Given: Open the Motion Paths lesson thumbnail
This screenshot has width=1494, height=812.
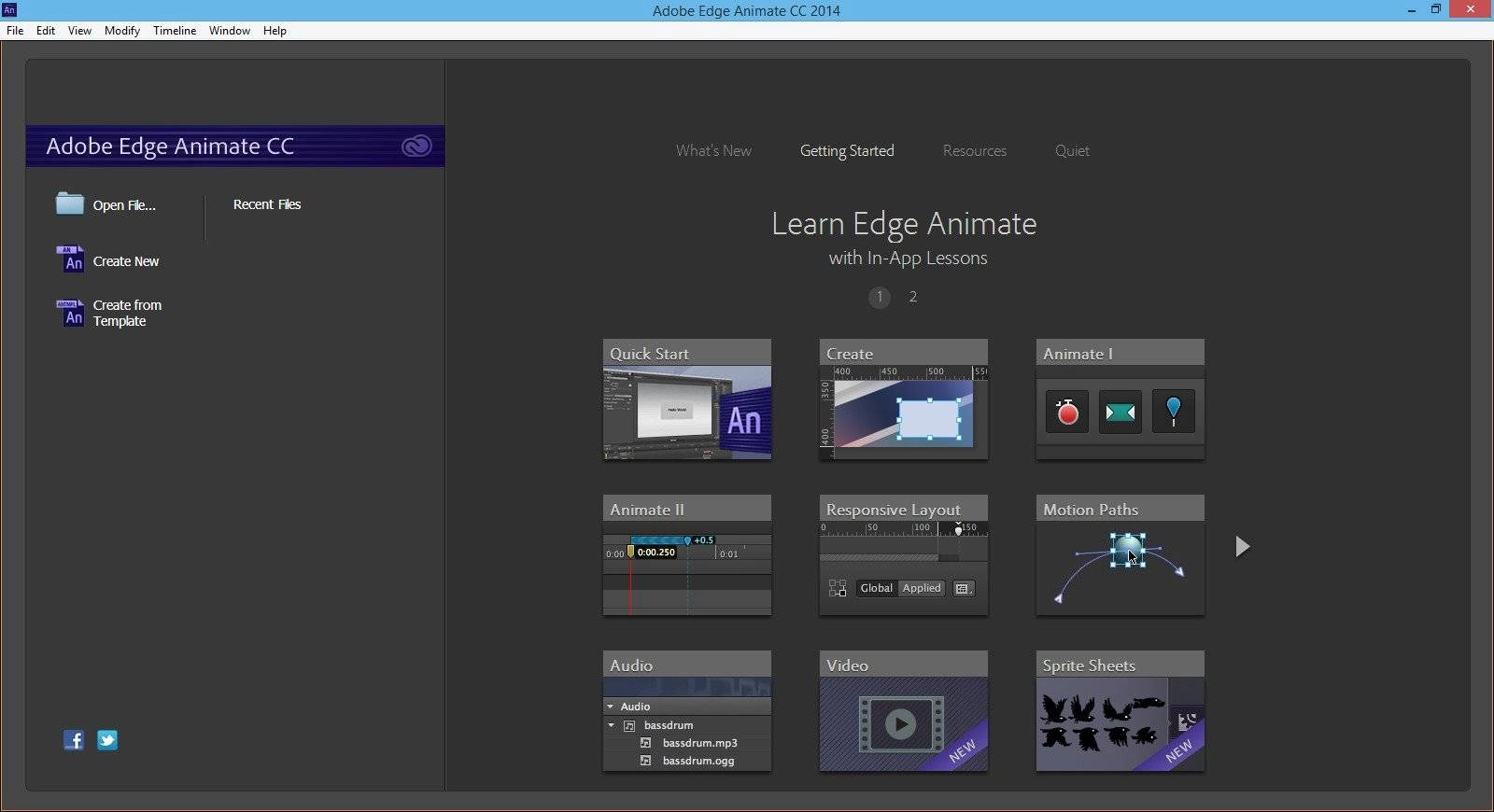Looking at the screenshot, I should (1120, 568).
